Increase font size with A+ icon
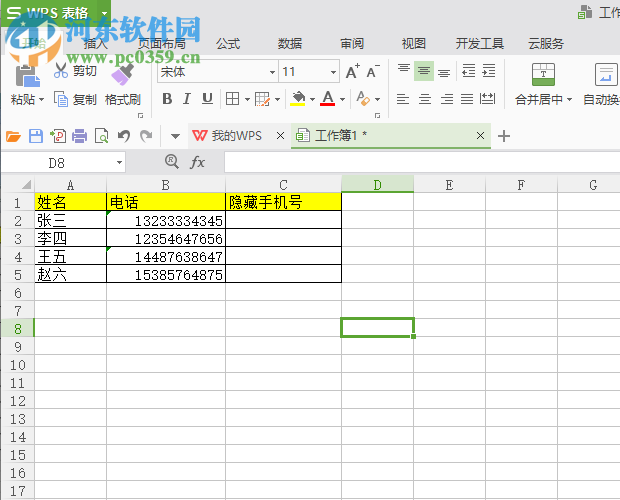 point(352,72)
